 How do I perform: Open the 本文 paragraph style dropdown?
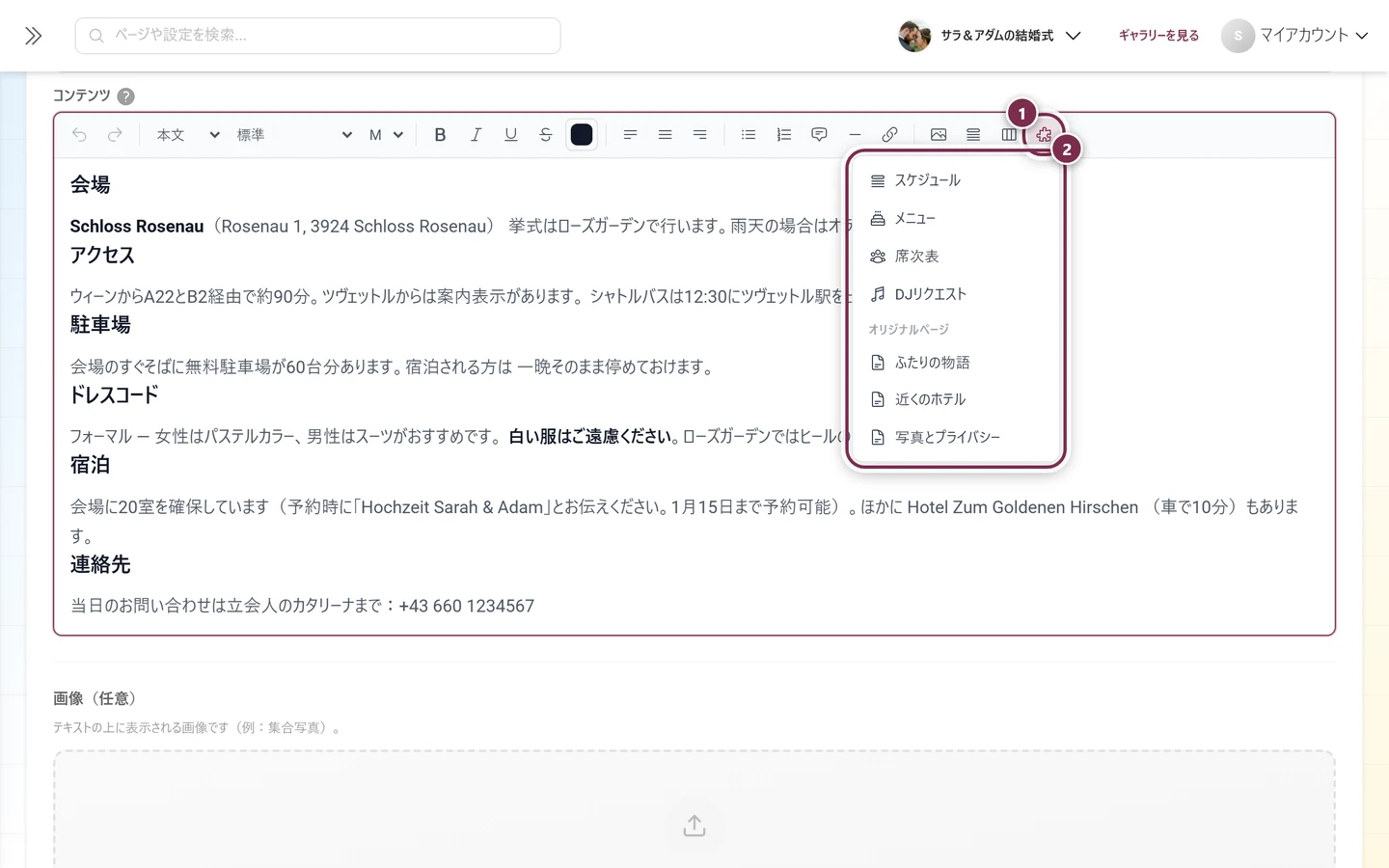[188, 135]
